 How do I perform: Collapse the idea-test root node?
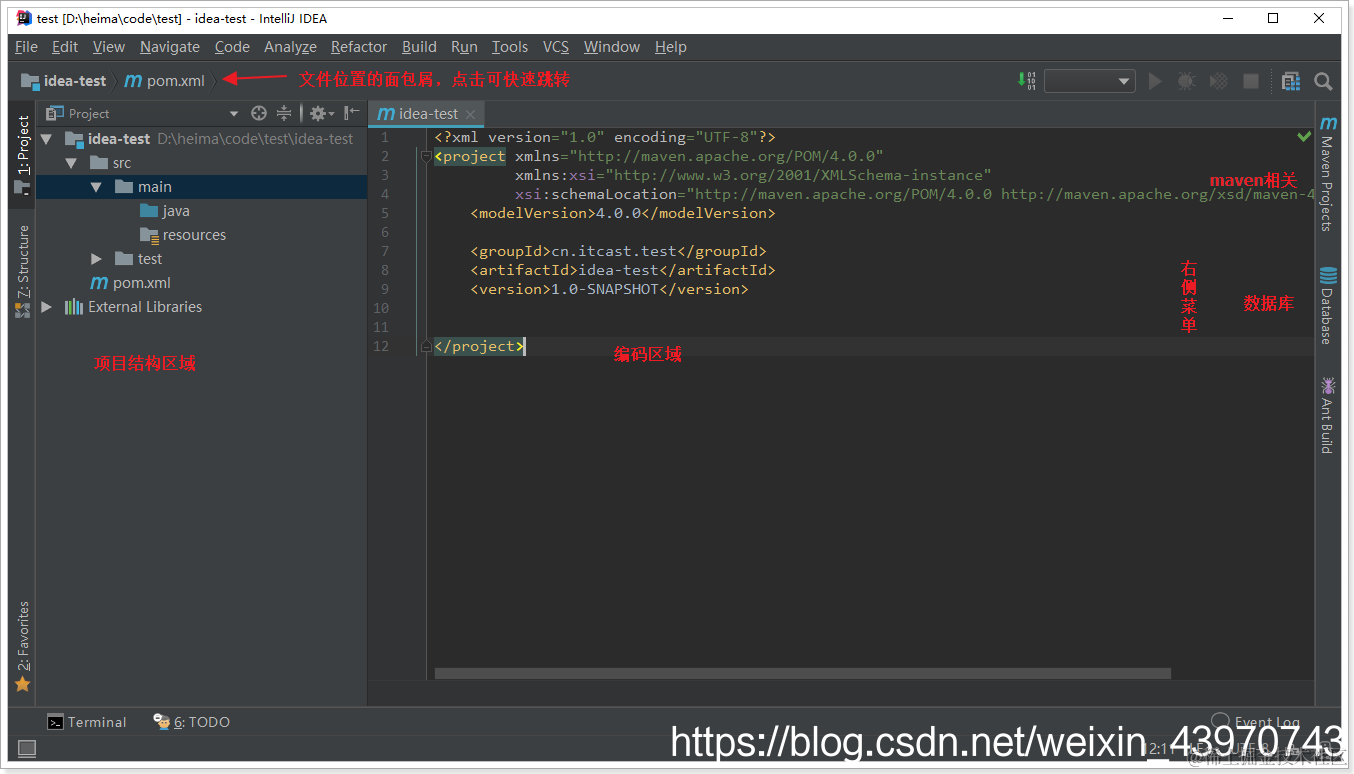[x=47, y=139]
